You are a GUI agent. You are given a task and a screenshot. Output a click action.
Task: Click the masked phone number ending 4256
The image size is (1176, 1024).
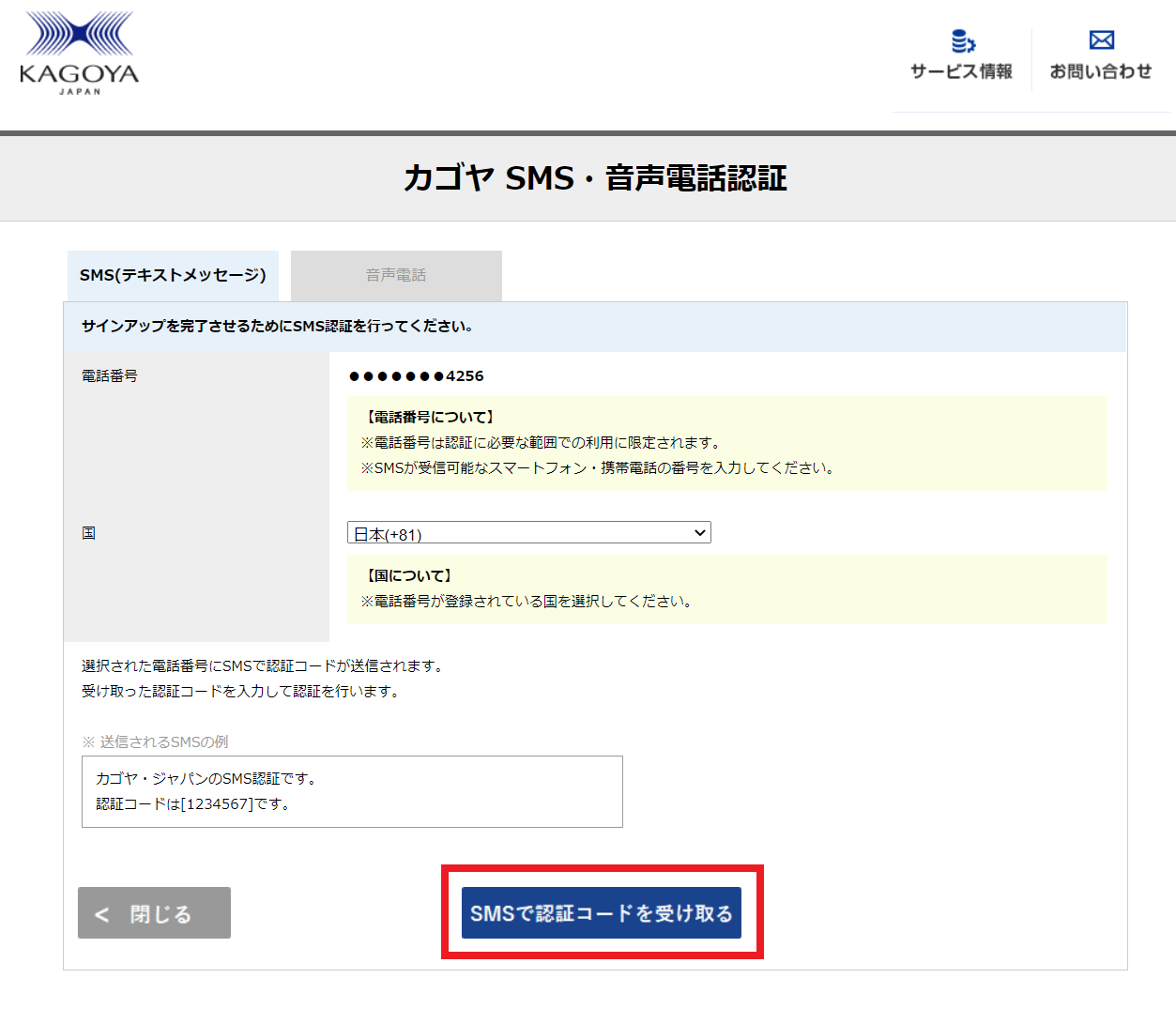coord(416,376)
